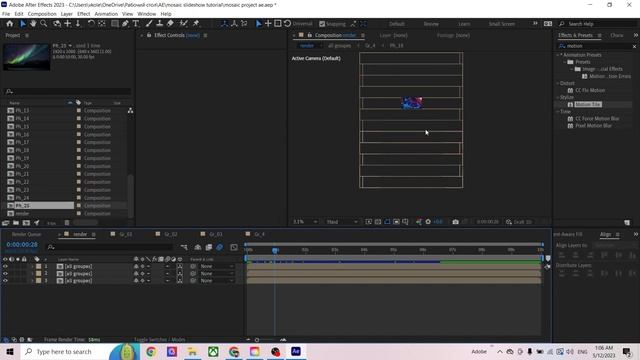
Task: Click the Windows Start button
Action: click(10, 351)
